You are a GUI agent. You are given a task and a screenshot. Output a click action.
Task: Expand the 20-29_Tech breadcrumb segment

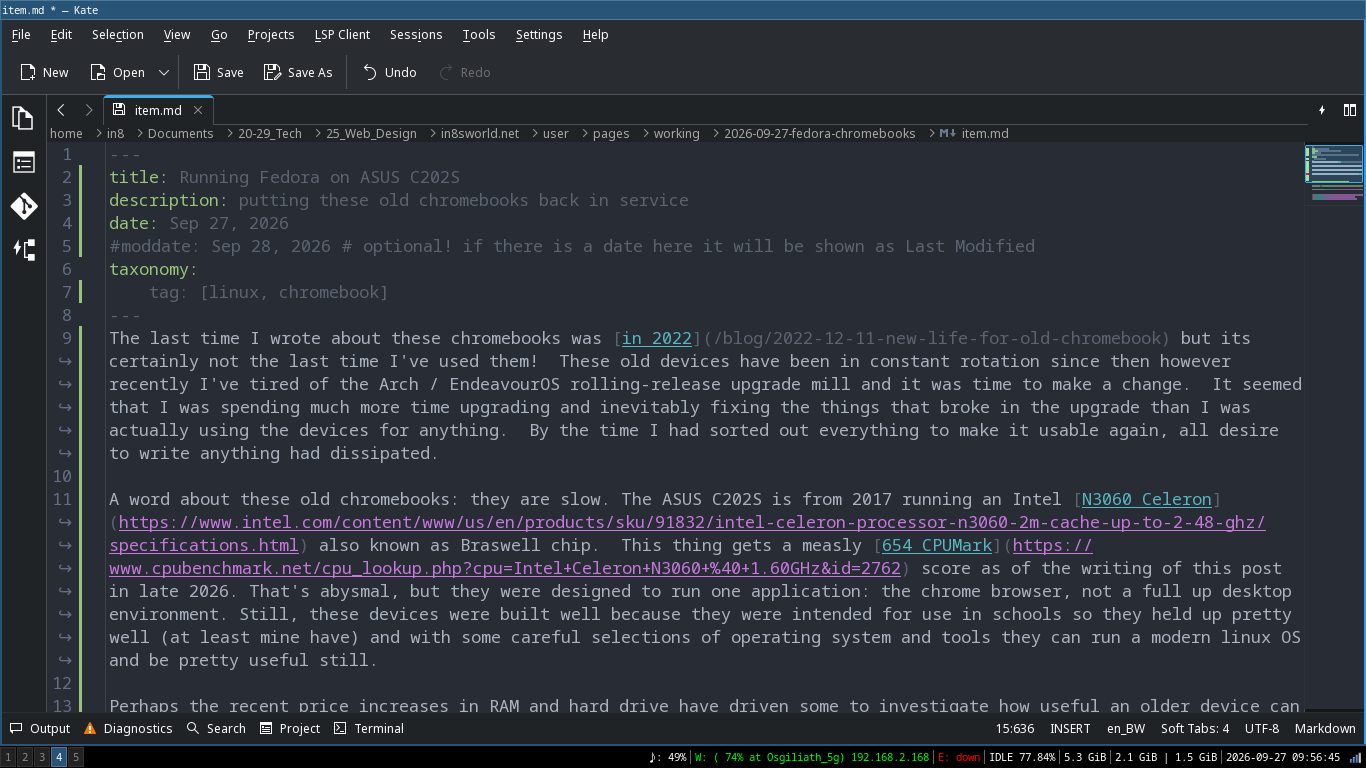pyautogui.click(x=270, y=133)
